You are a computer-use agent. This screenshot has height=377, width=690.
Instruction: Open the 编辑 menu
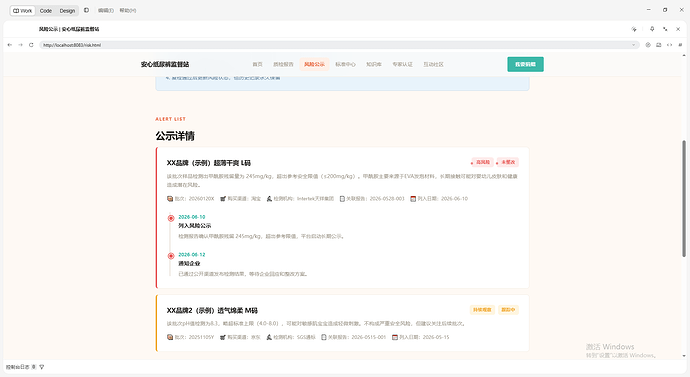tap(106, 11)
